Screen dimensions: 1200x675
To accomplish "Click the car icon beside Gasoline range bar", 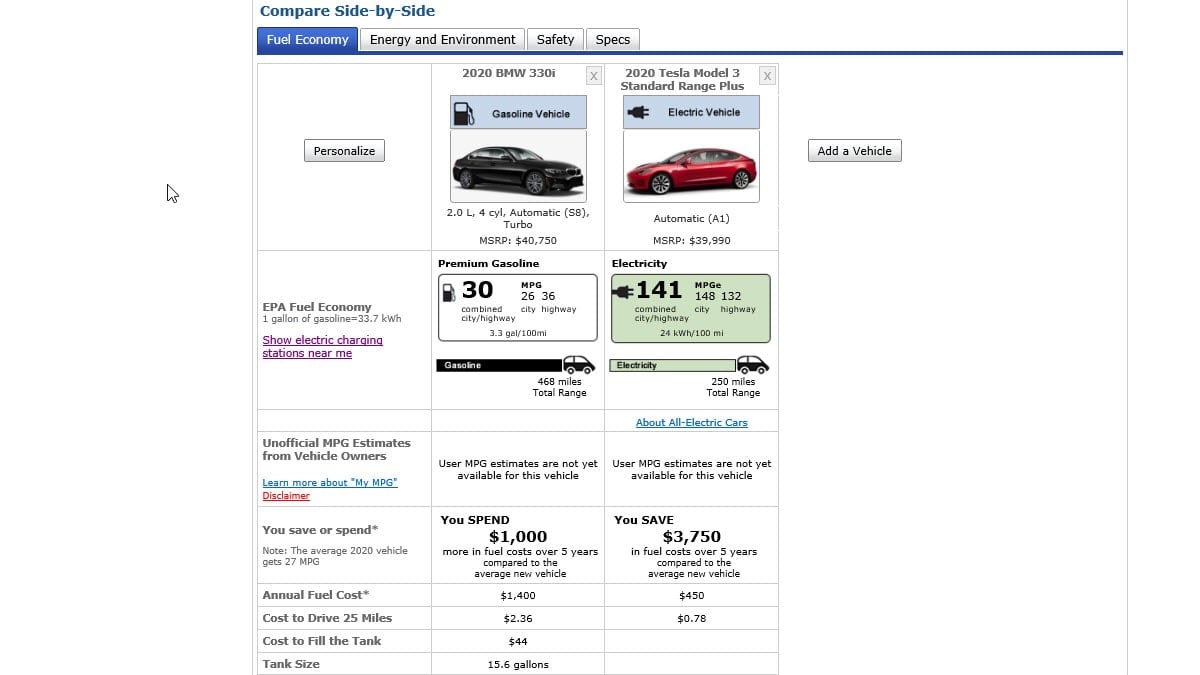I will (578, 365).
